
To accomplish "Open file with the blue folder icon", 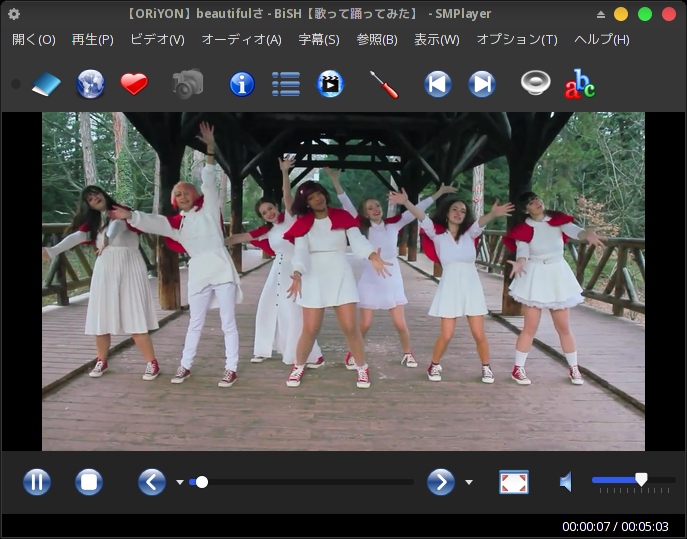I will (46, 84).
